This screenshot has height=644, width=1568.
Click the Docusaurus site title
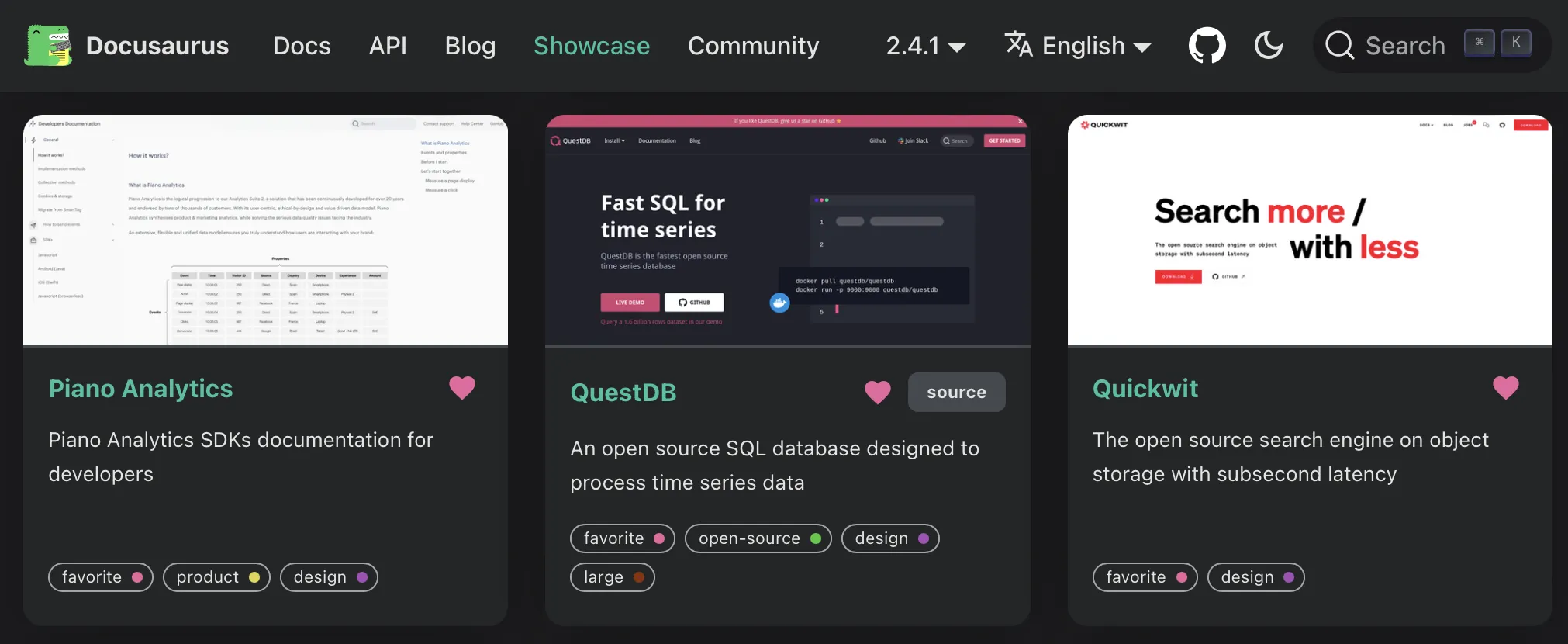(x=157, y=46)
